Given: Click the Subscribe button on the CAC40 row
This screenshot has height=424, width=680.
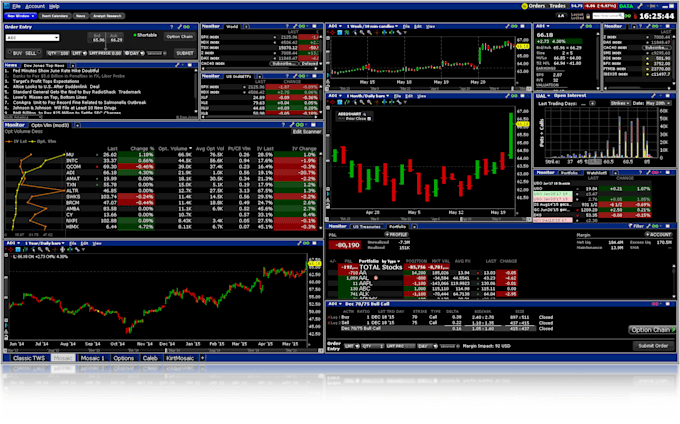Looking at the screenshot, I should (x=284, y=64).
